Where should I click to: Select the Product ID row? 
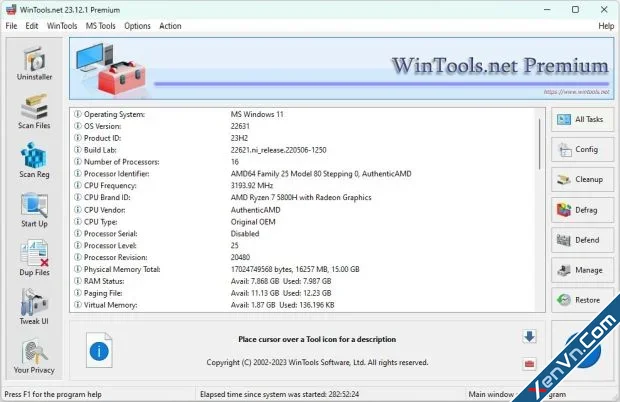click(x=304, y=138)
